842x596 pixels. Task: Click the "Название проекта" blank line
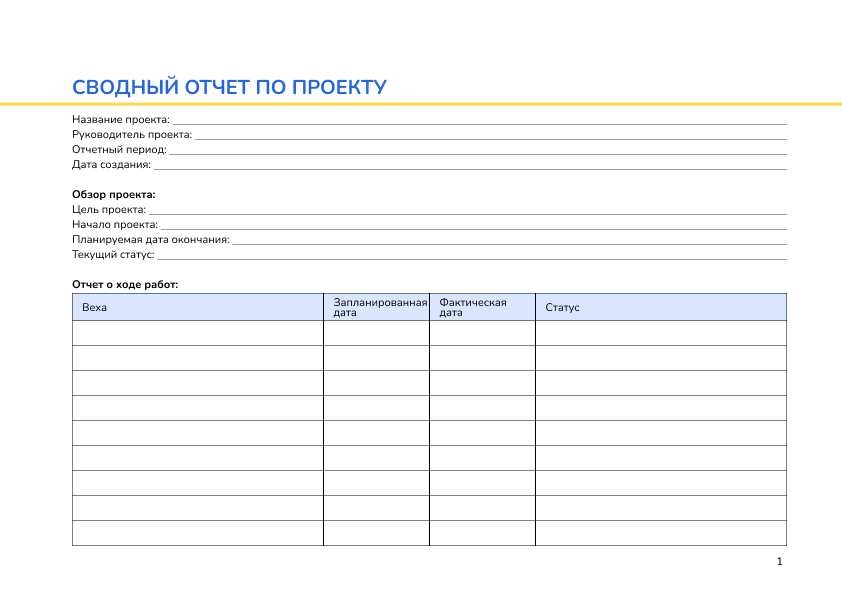pyautogui.click(x=478, y=121)
